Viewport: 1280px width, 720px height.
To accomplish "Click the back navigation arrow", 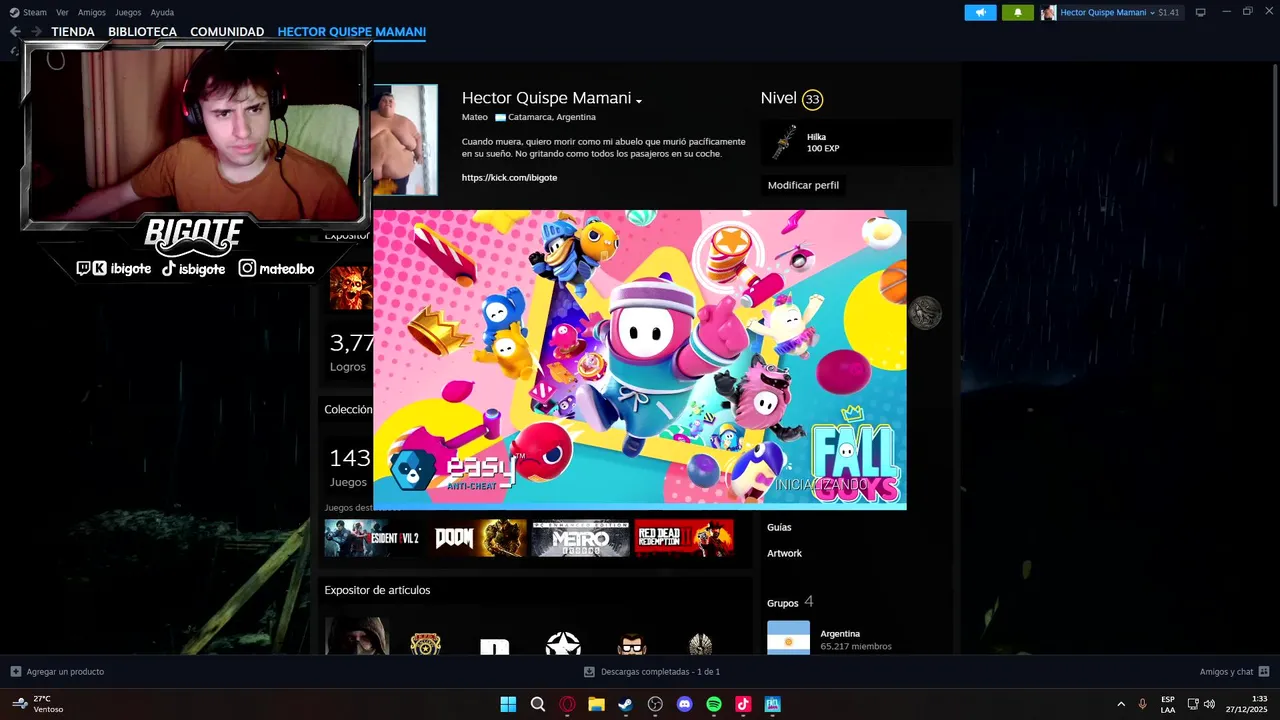I will pyautogui.click(x=15, y=32).
